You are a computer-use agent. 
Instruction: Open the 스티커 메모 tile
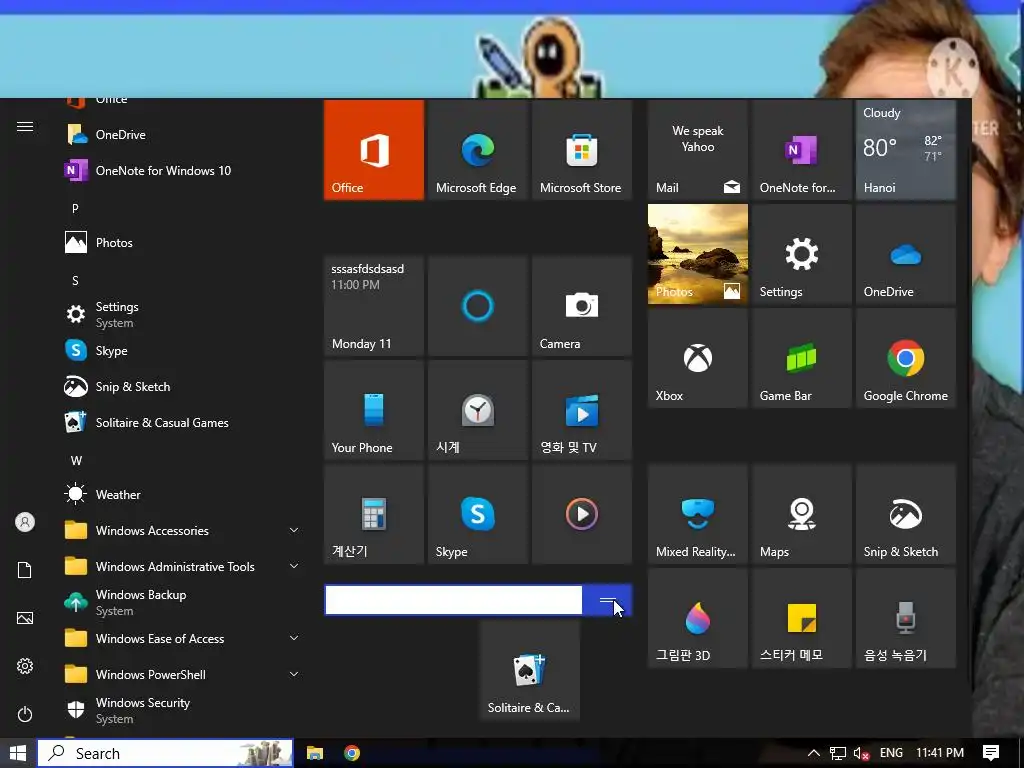801,618
